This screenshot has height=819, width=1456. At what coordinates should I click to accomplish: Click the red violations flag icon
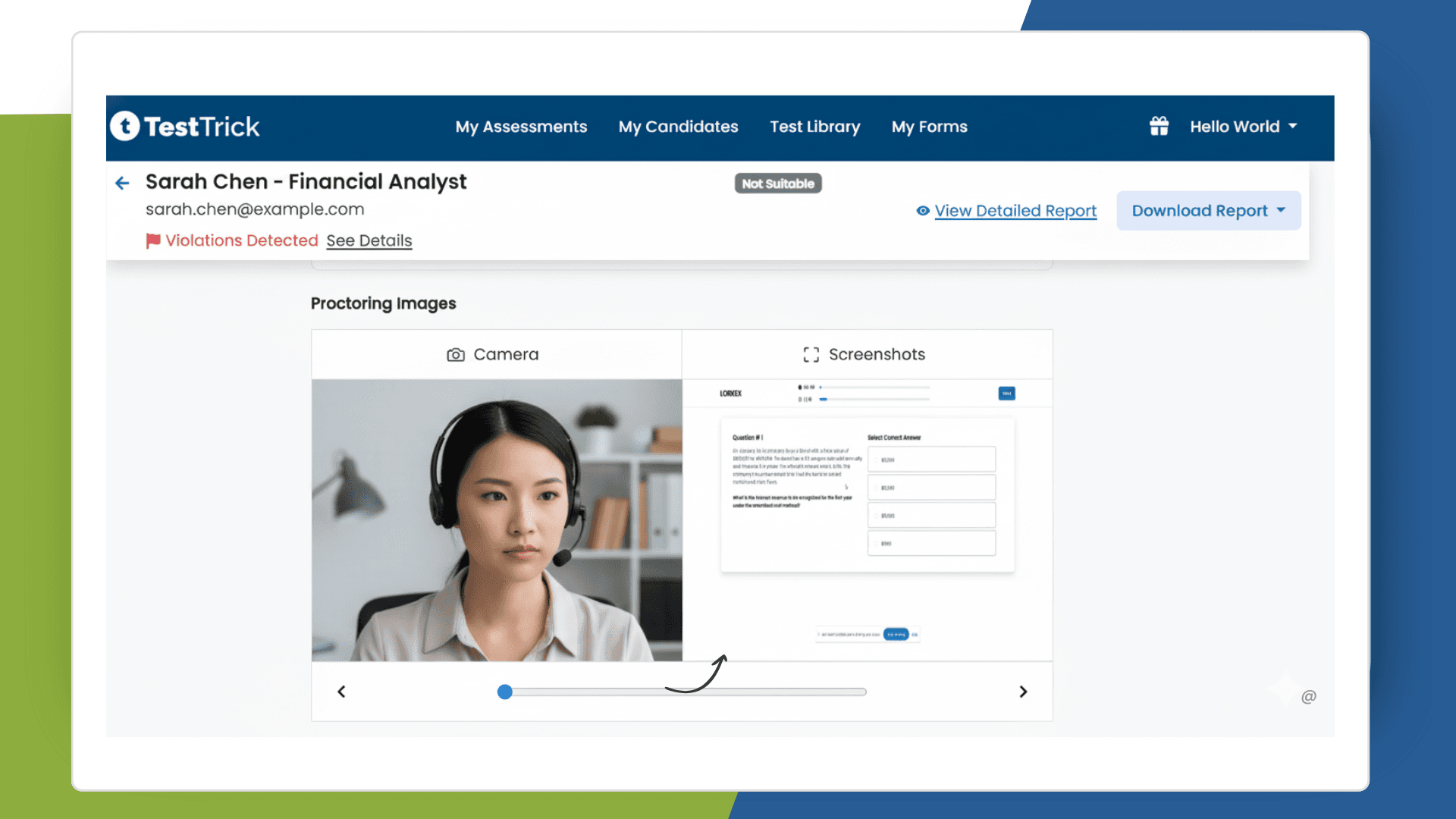coord(153,240)
